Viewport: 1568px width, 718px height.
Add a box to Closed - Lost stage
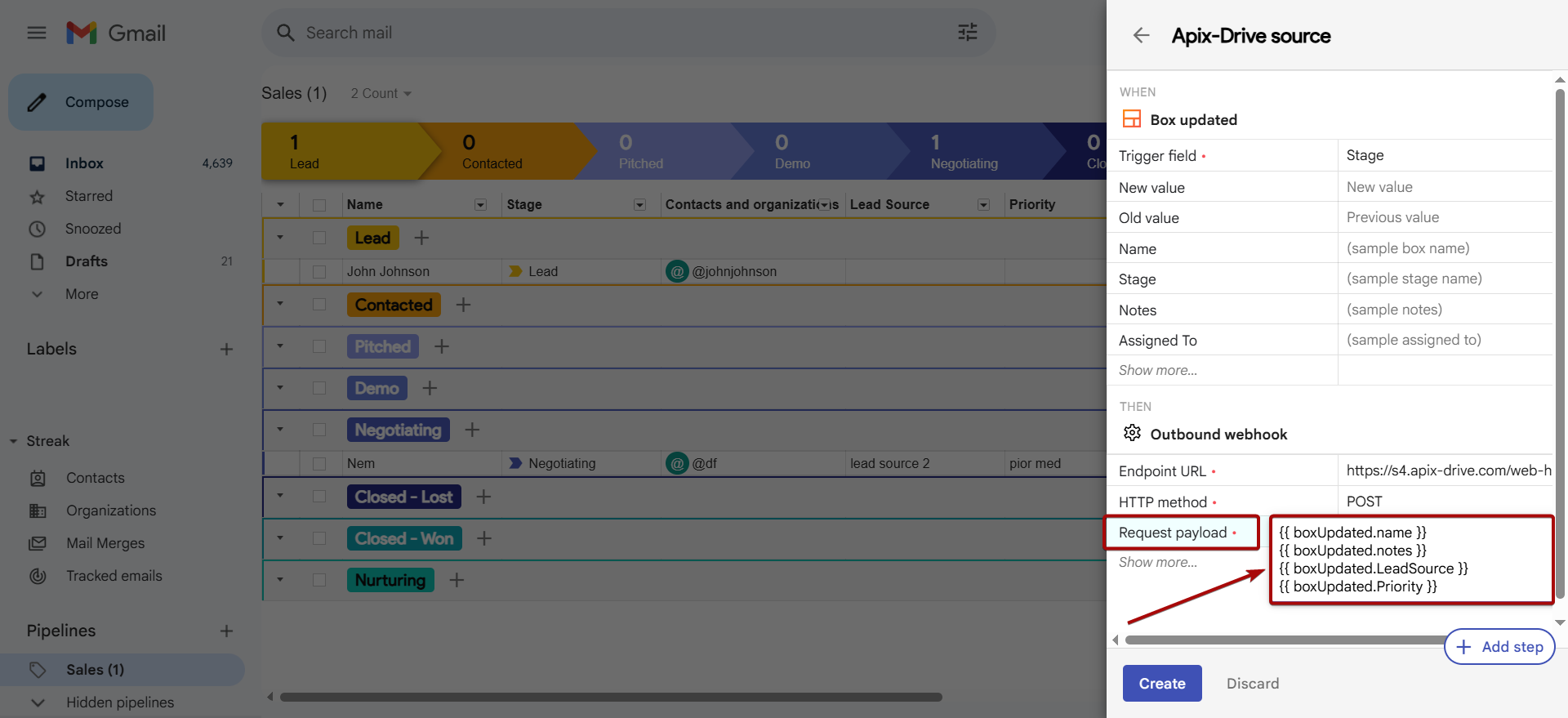(x=483, y=497)
